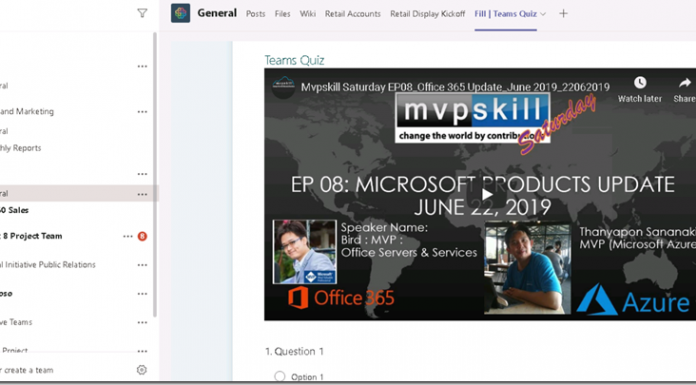Open the manage teams gear icon
This screenshot has width=696, height=385.
click(x=142, y=369)
